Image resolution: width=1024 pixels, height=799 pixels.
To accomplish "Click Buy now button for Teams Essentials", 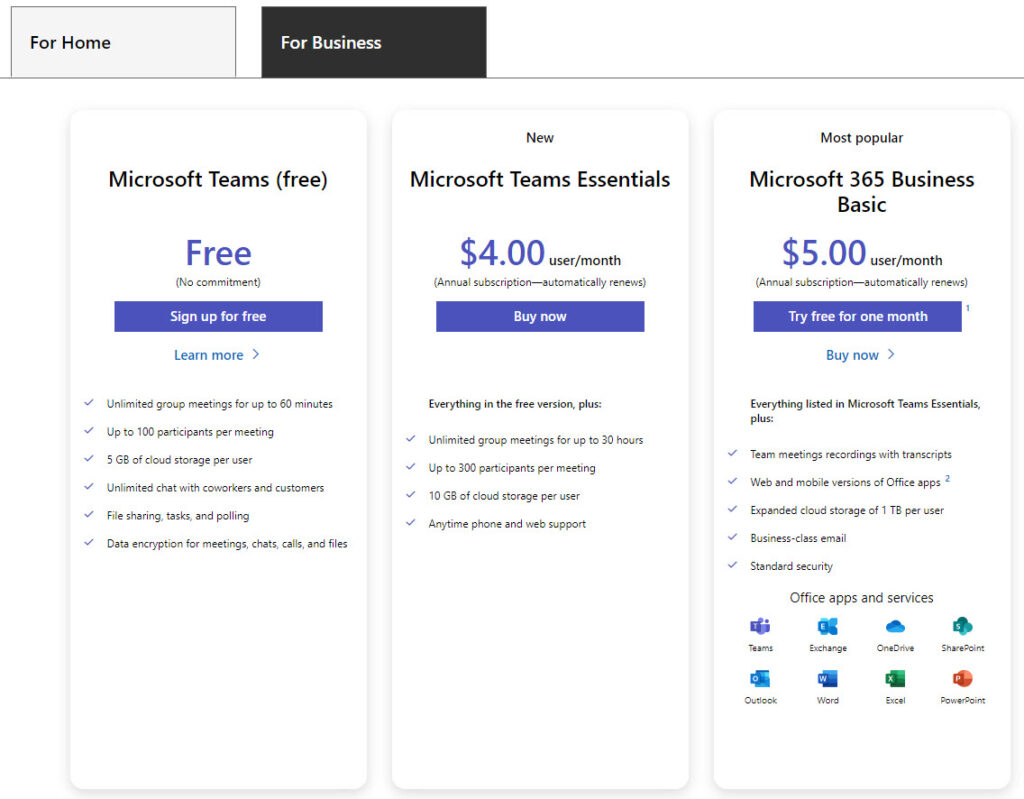I will (540, 316).
